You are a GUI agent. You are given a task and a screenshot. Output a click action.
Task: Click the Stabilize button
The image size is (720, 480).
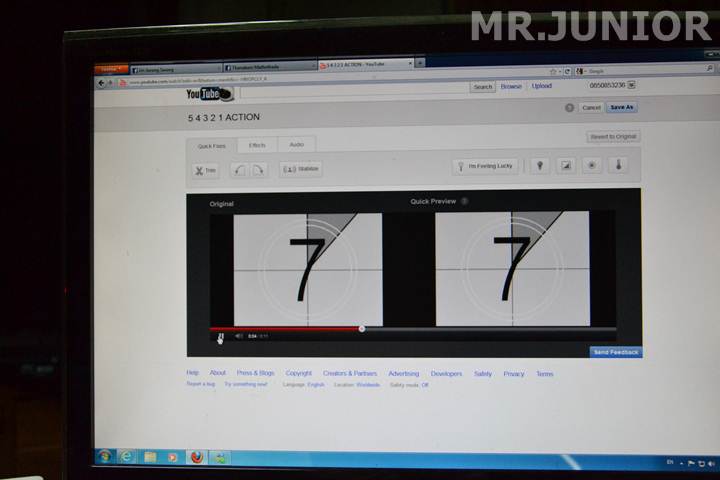[301, 169]
